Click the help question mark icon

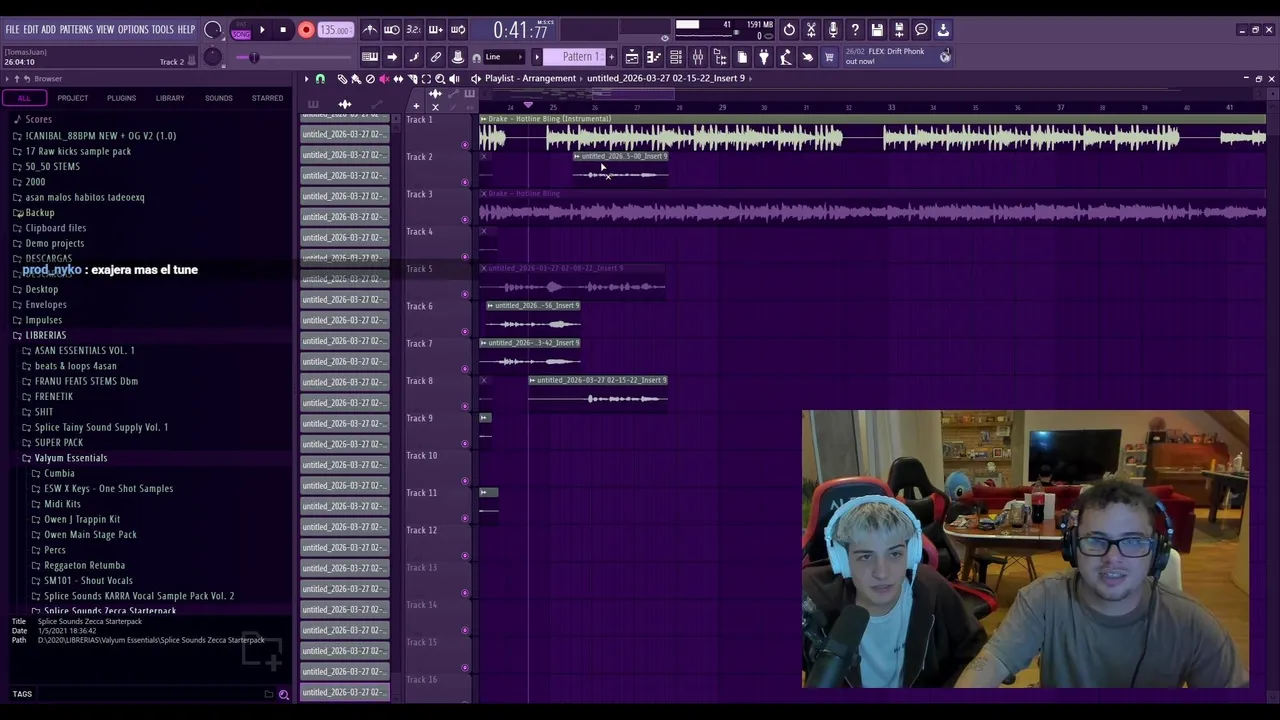pos(855,30)
